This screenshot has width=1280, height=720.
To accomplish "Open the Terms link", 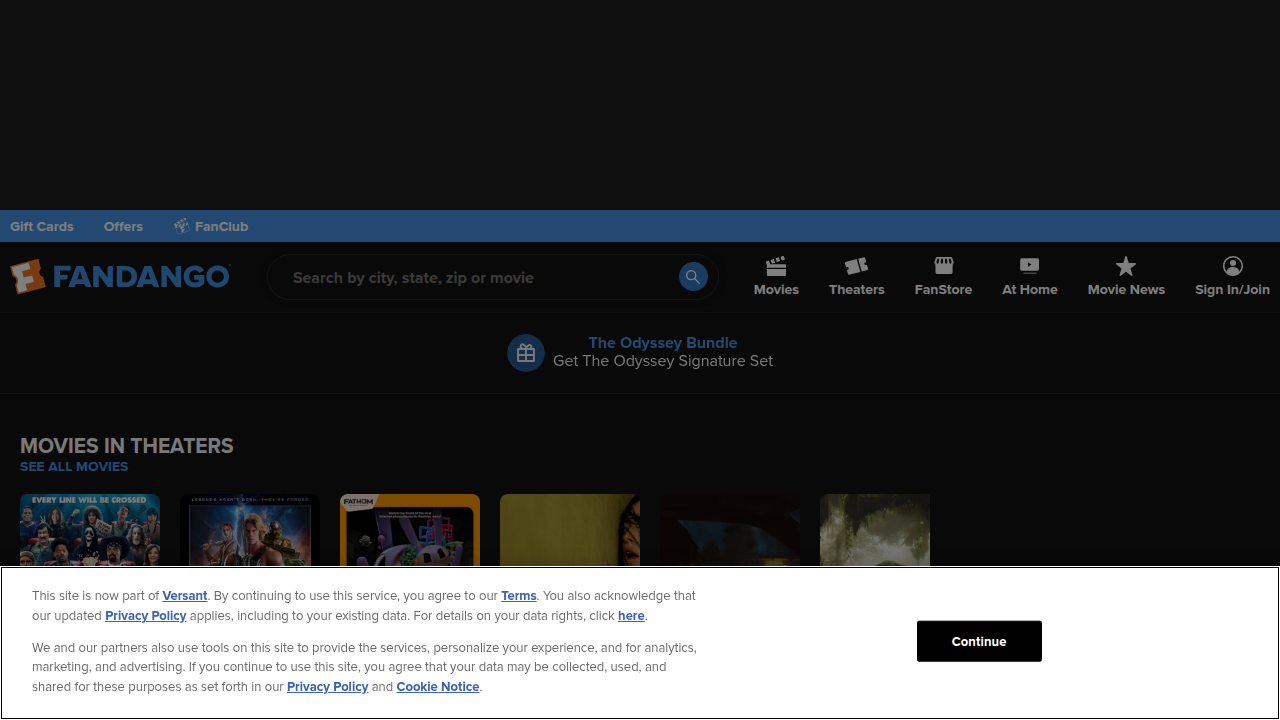I will pos(519,596).
